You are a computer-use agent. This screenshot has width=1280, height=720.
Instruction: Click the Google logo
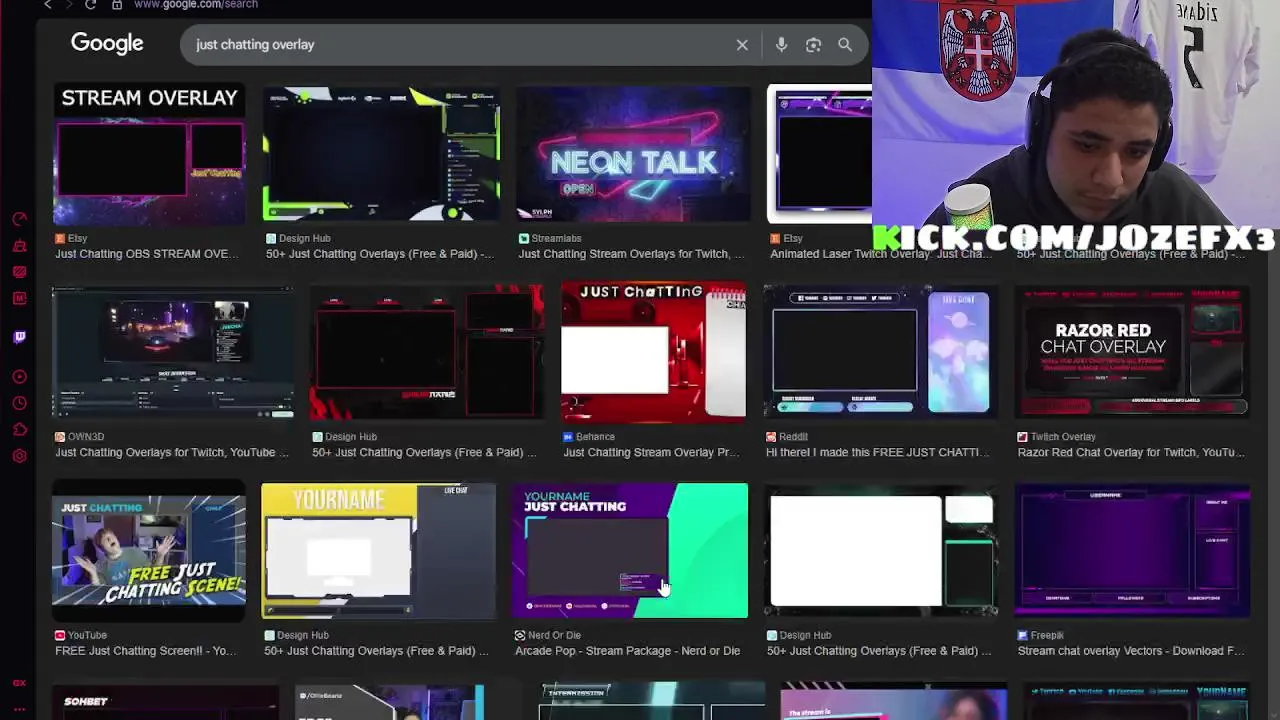(107, 44)
